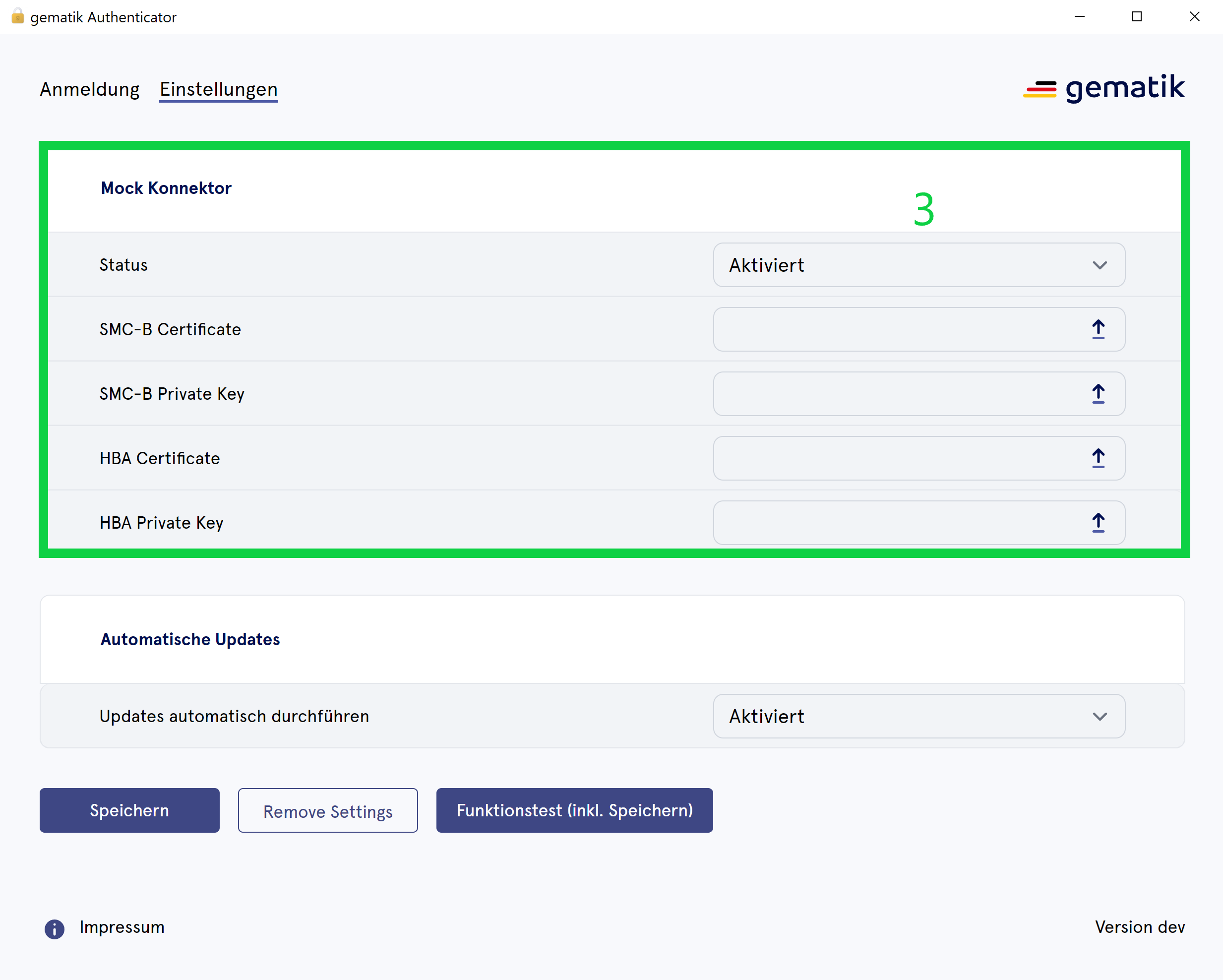Click the lock icon in title bar
Viewport: 1223px width, 980px height.
(x=17, y=16)
